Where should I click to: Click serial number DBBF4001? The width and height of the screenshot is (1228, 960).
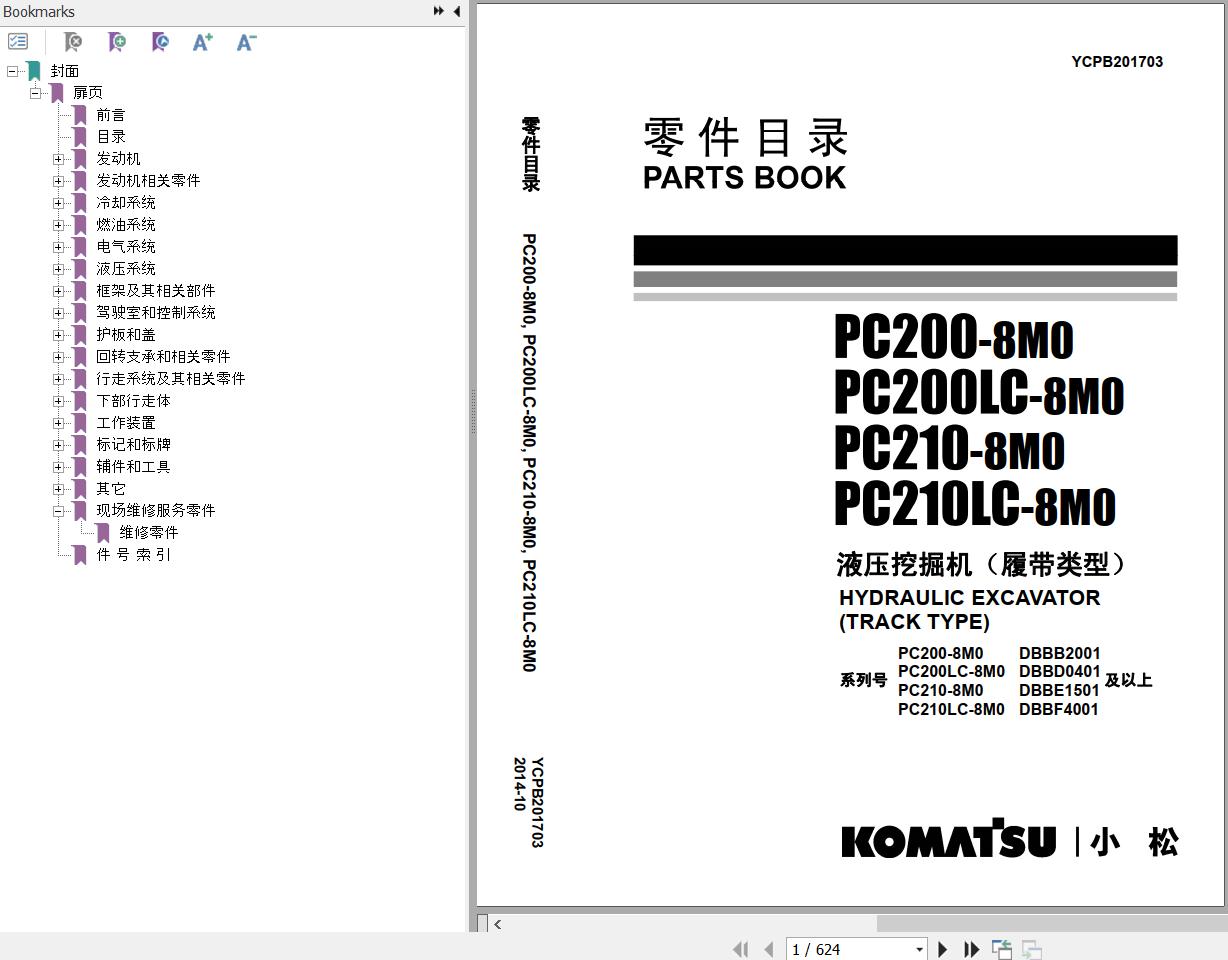coord(1058,709)
